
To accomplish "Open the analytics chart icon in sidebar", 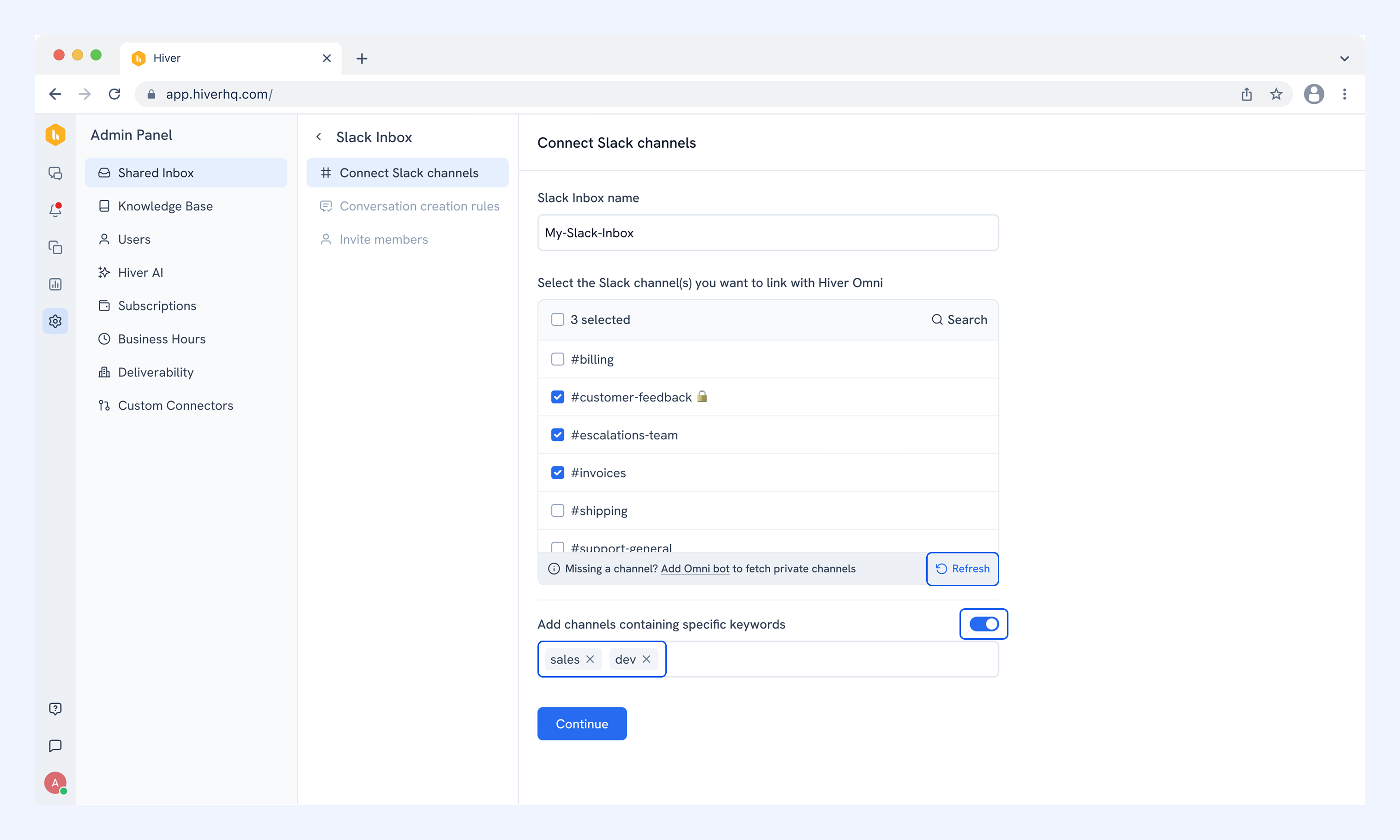I will pyautogui.click(x=55, y=284).
